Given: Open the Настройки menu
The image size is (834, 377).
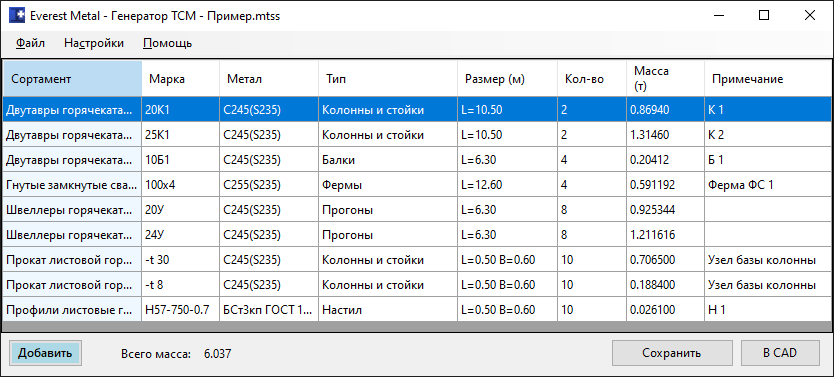Looking at the screenshot, I should [x=94, y=43].
